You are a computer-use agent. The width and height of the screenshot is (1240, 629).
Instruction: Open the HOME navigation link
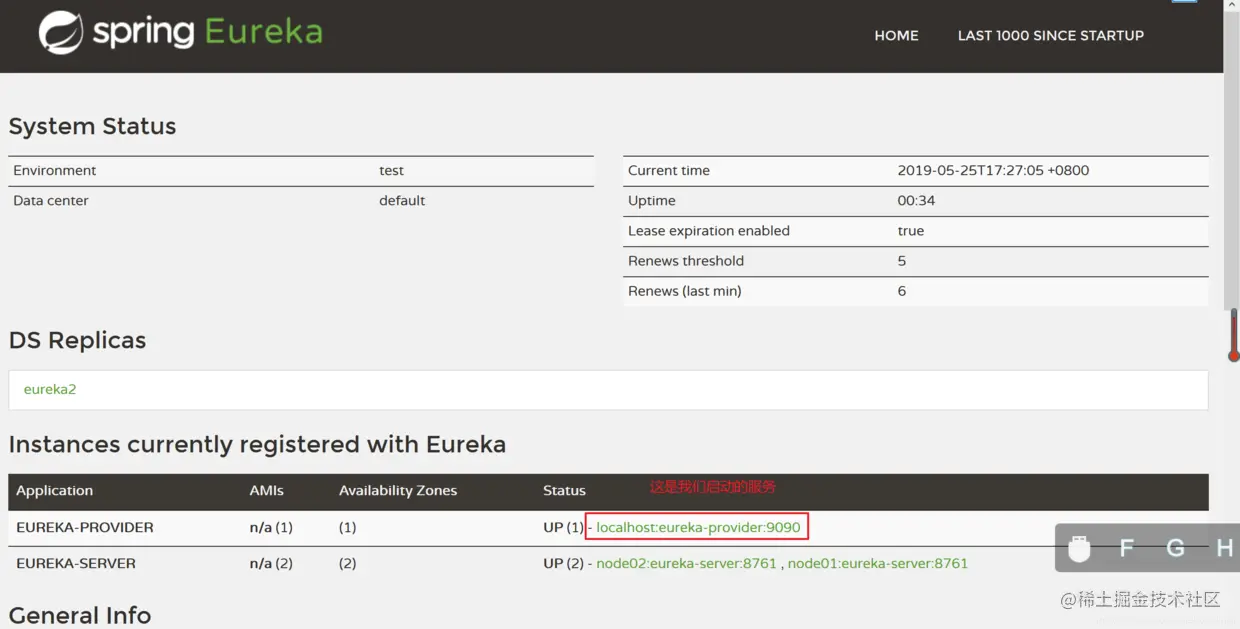[896, 35]
